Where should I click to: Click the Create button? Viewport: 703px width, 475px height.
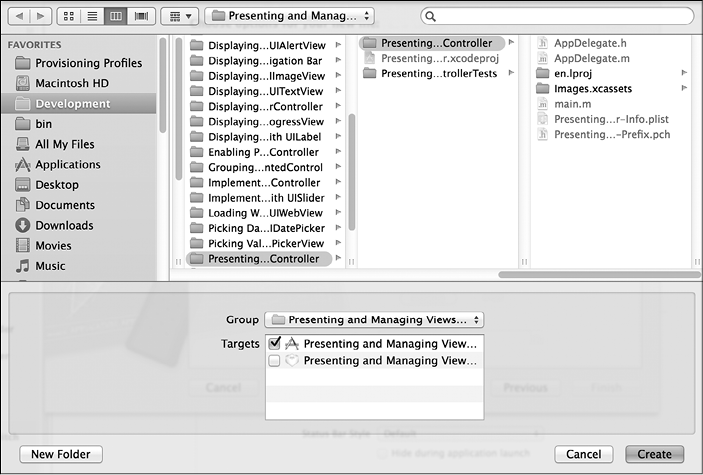[x=655, y=454]
